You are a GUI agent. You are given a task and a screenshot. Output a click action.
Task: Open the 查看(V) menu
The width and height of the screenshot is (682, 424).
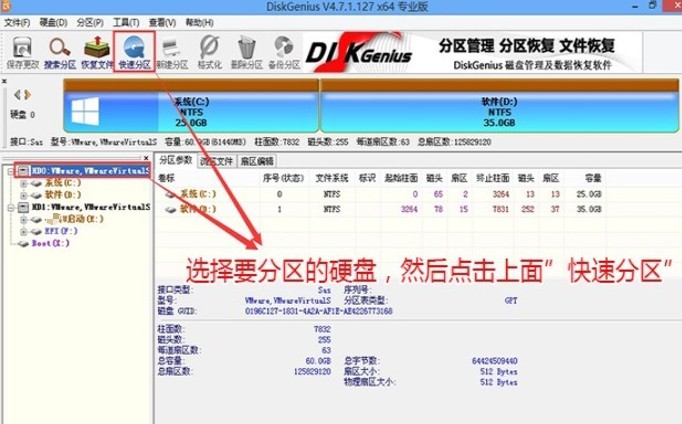tap(162, 23)
